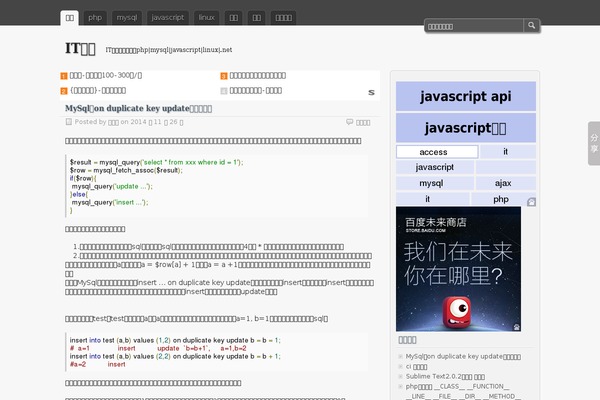Open sidebar post about php __CLASS__ __FUNCTION__

click(463, 391)
